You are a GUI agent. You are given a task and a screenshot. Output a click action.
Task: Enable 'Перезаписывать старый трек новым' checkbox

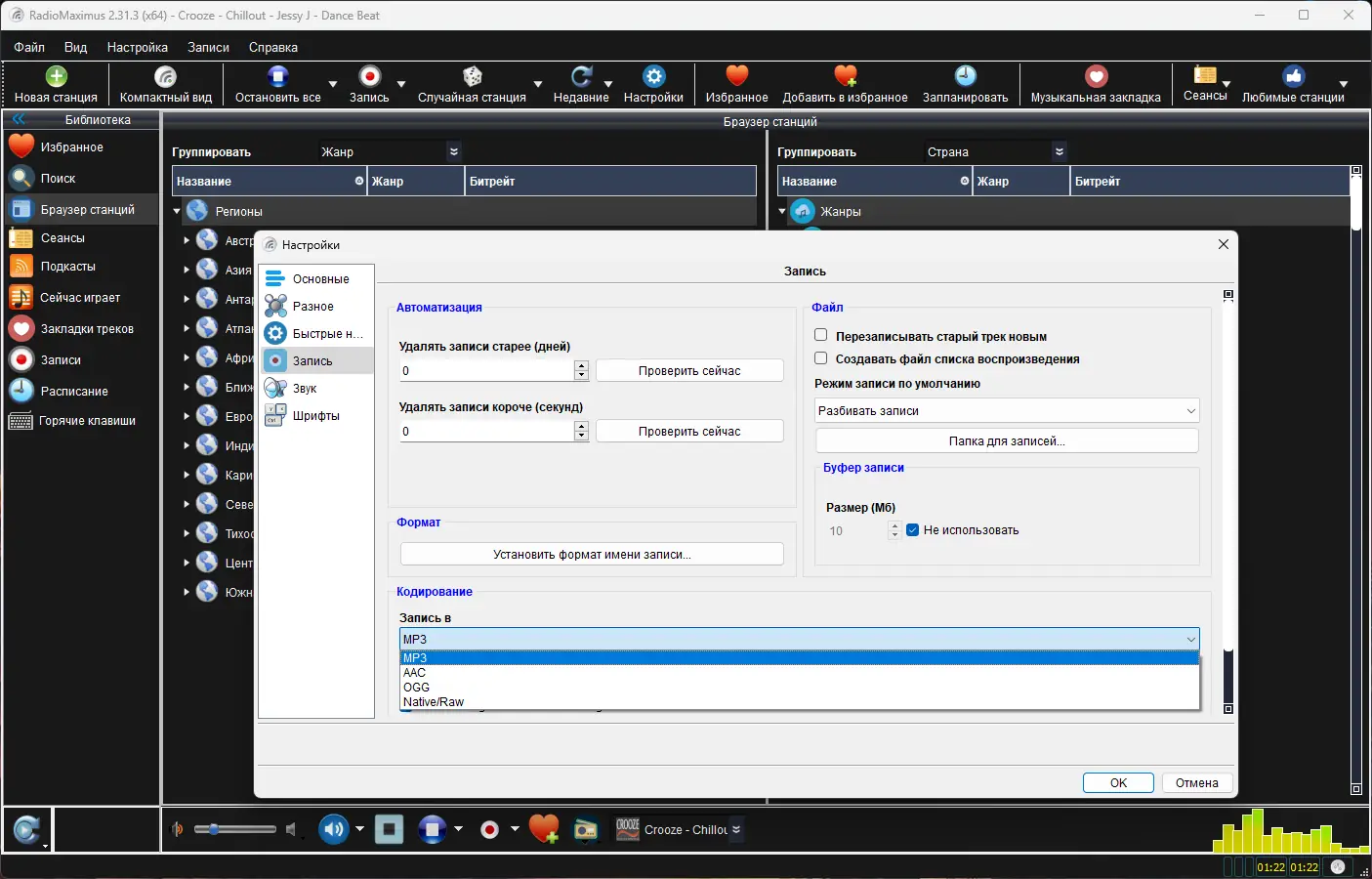tap(821, 335)
